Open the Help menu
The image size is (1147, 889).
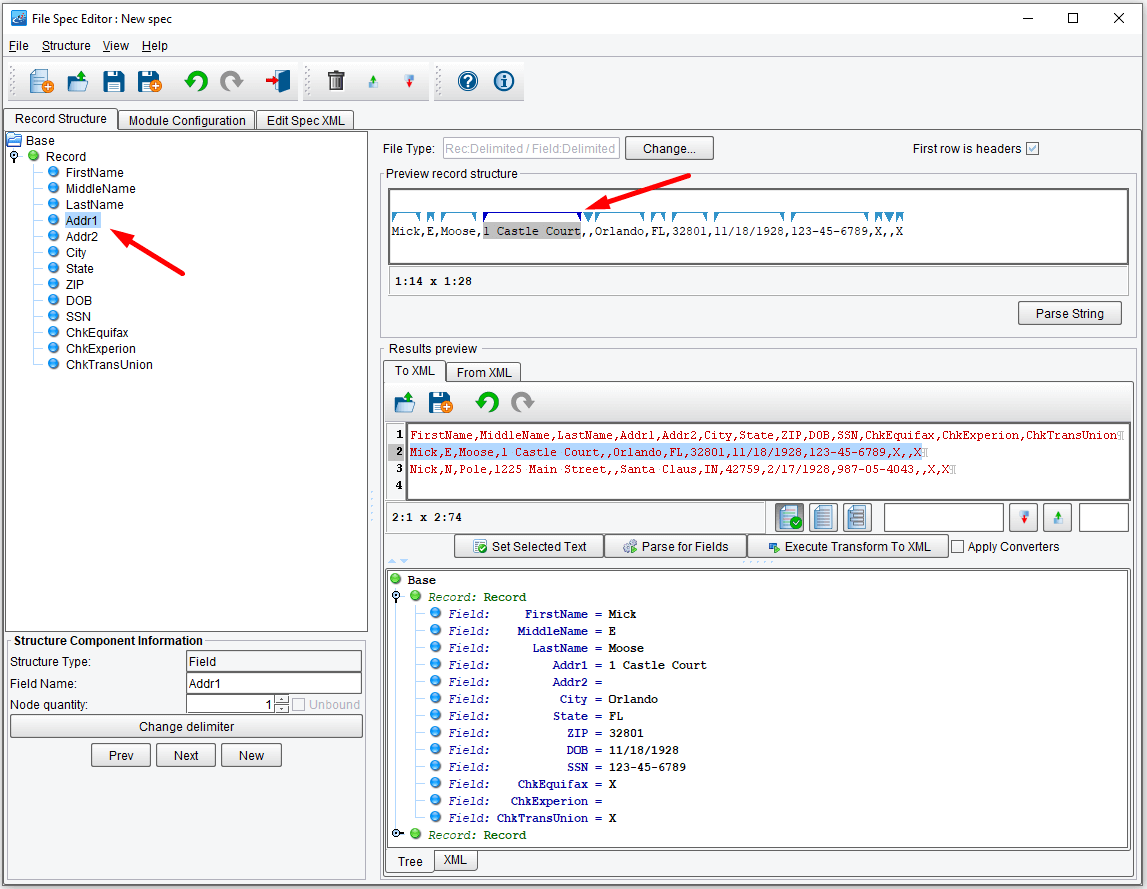[154, 45]
